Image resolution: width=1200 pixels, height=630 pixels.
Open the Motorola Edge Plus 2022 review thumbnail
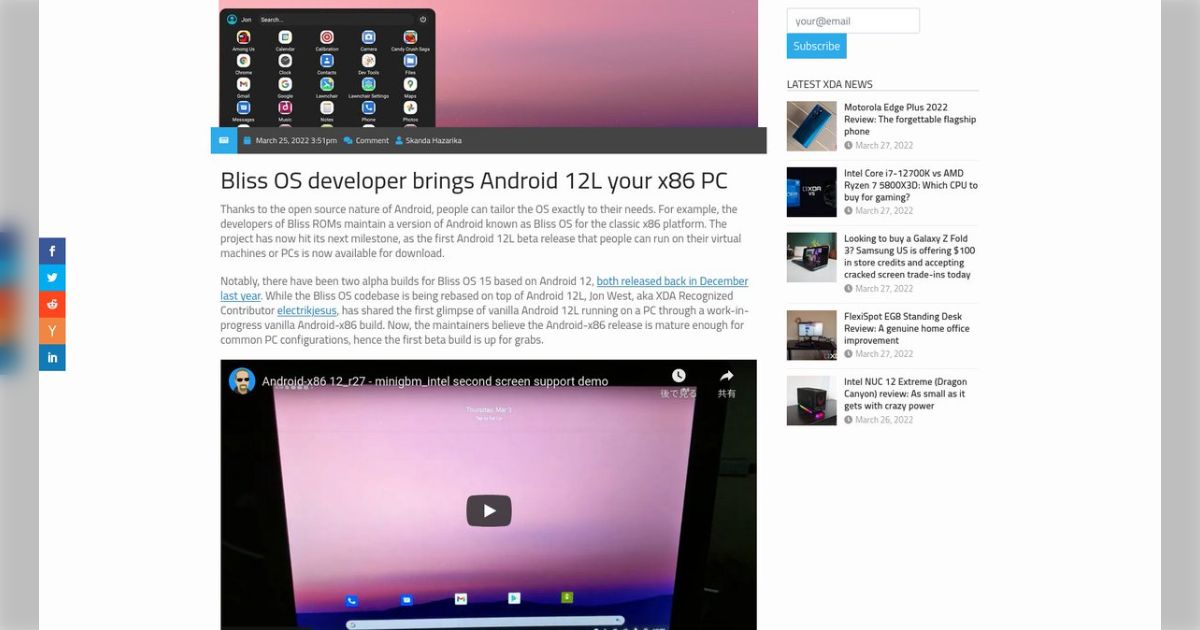pyautogui.click(x=811, y=125)
